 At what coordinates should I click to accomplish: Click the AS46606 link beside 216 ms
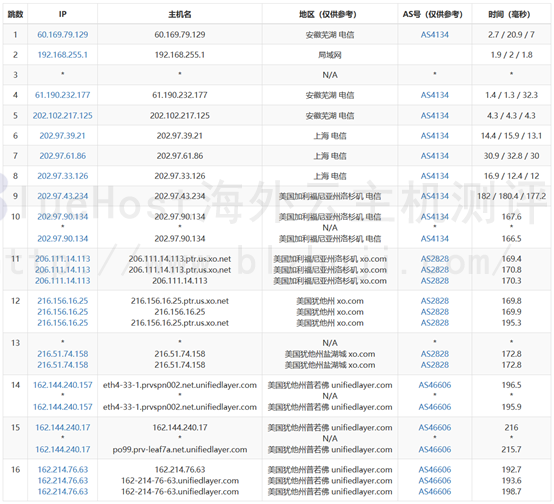point(435,427)
